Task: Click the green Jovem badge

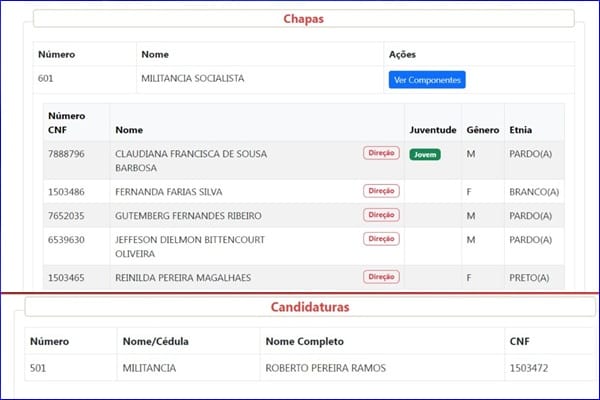Action: [425, 155]
